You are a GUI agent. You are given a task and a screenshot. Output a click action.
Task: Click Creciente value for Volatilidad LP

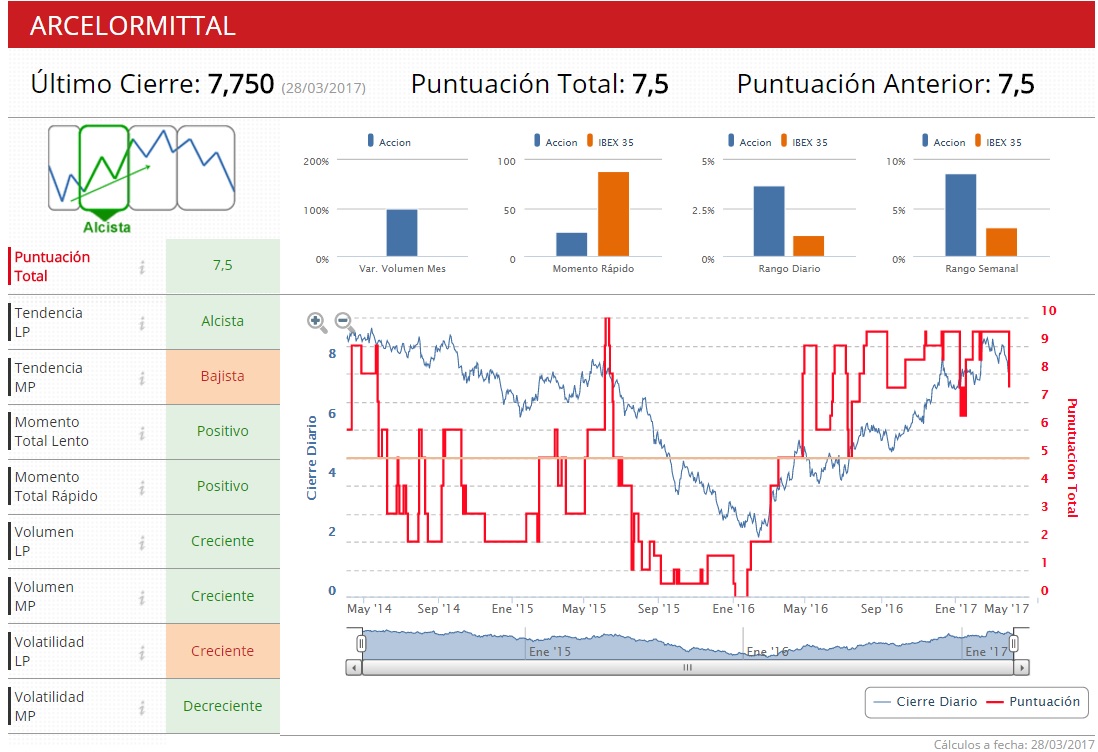223,651
